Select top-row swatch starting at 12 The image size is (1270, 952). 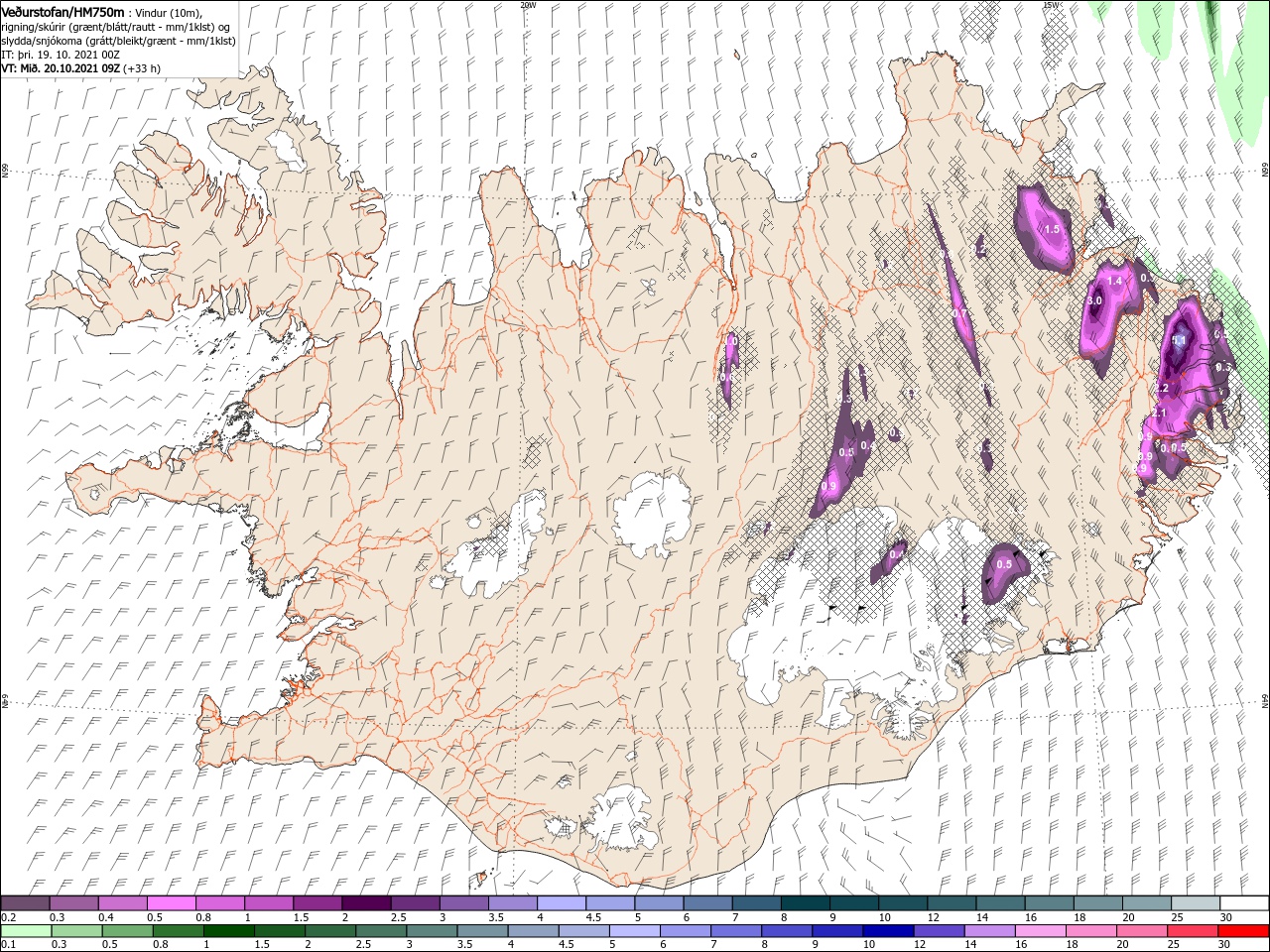tap(952, 903)
